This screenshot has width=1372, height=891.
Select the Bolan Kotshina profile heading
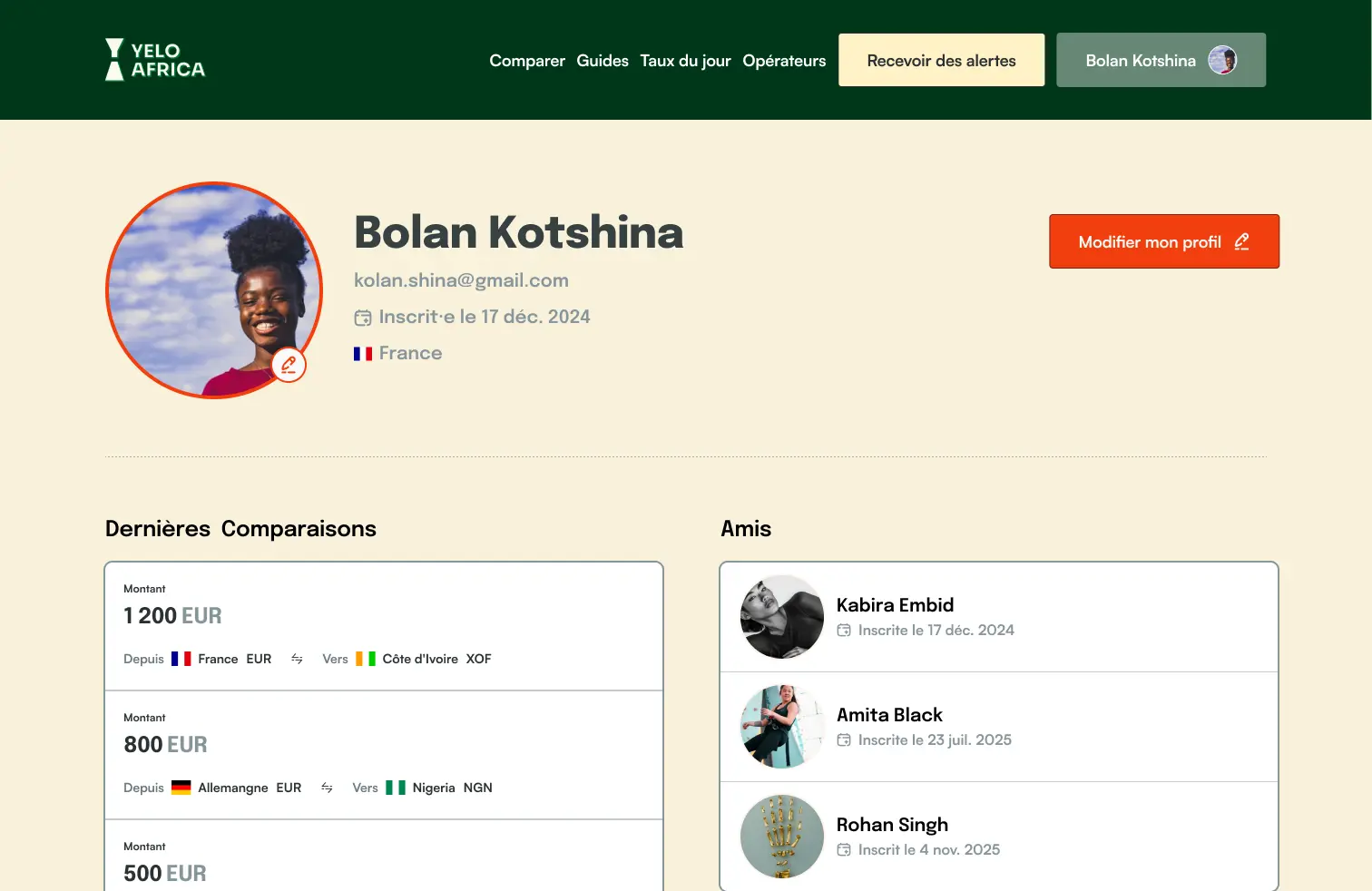coord(518,232)
